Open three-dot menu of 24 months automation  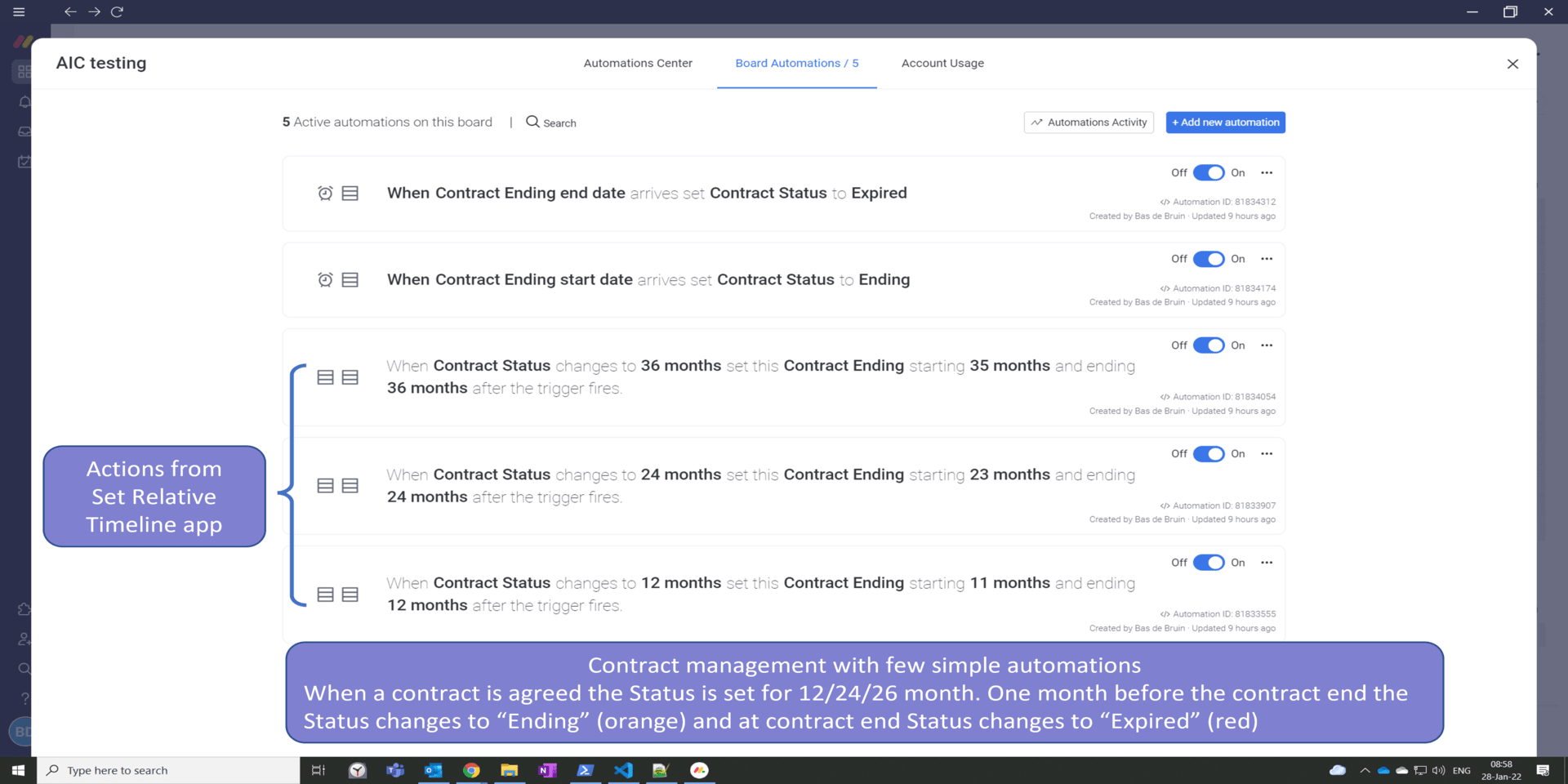pos(1267,454)
